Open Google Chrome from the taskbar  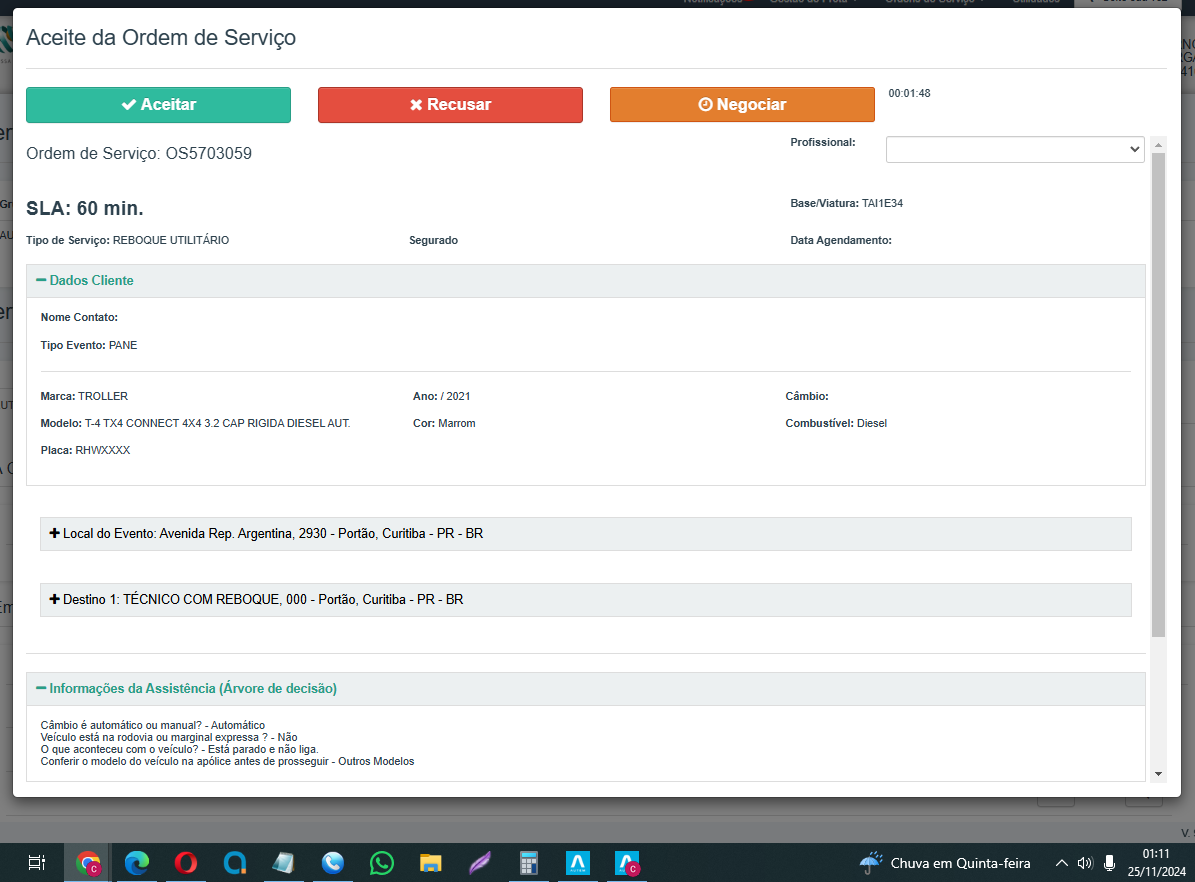pos(88,863)
